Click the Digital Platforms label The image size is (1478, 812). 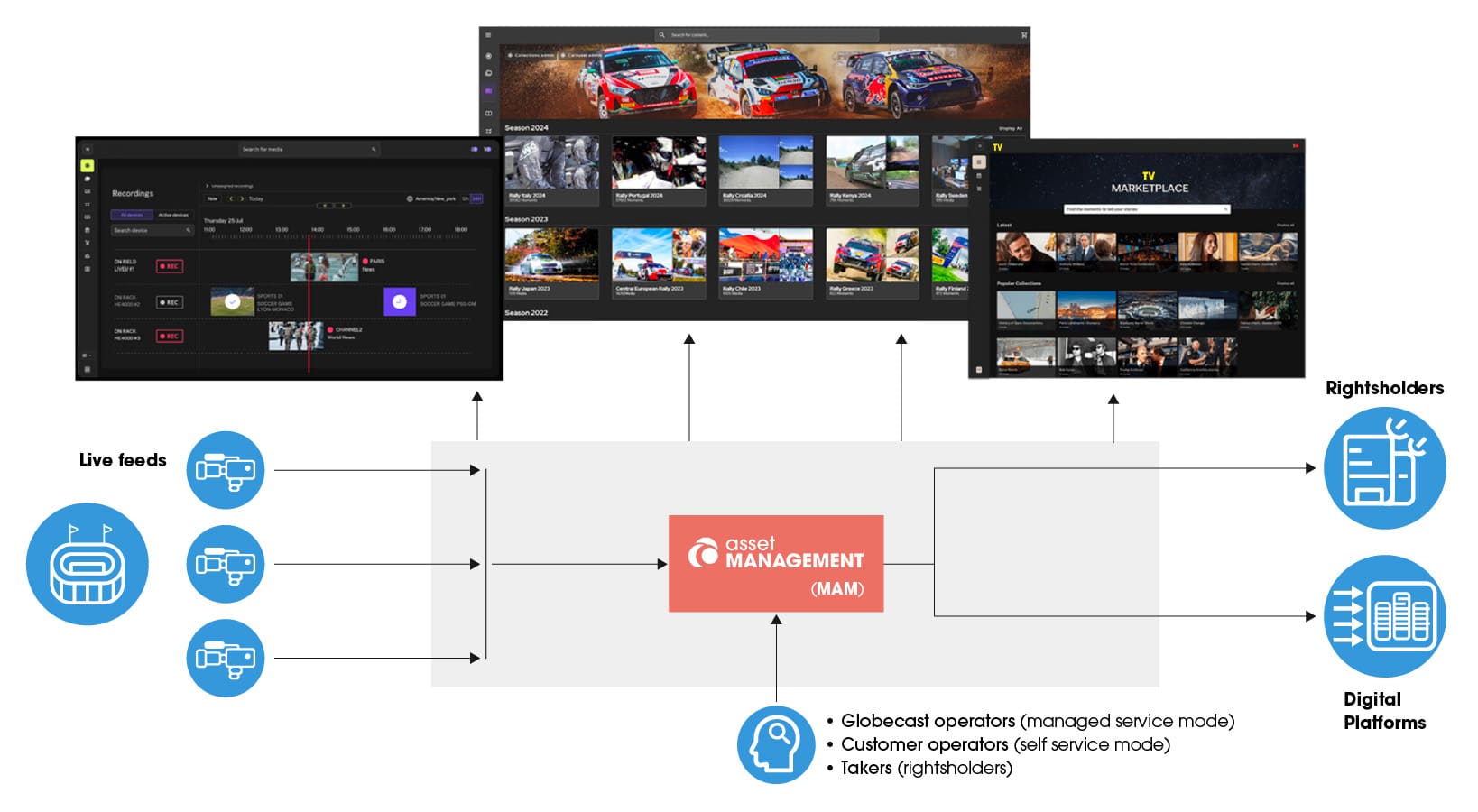(1384, 710)
